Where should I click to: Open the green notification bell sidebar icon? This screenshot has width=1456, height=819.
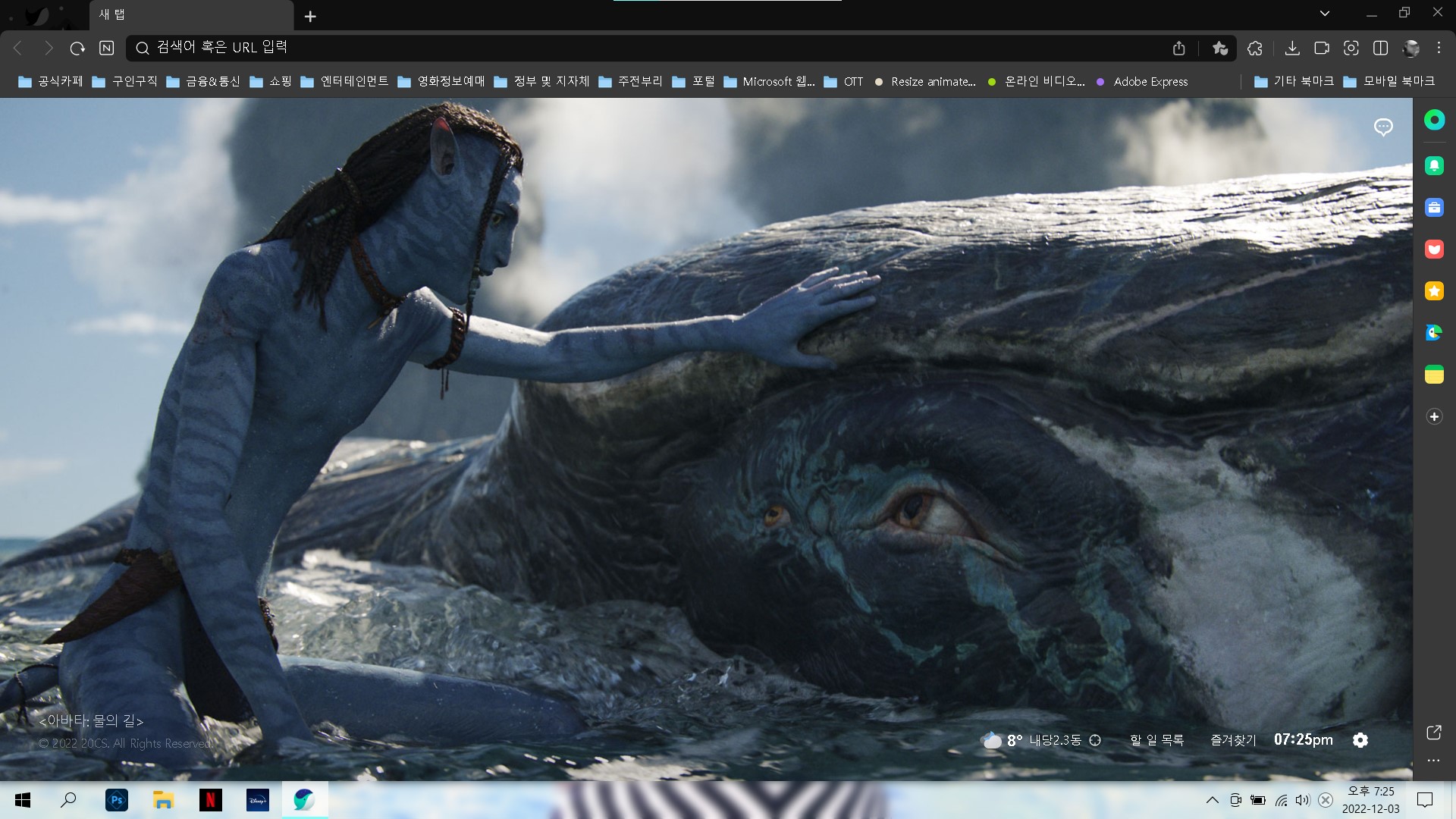pyautogui.click(x=1434, y=166)
